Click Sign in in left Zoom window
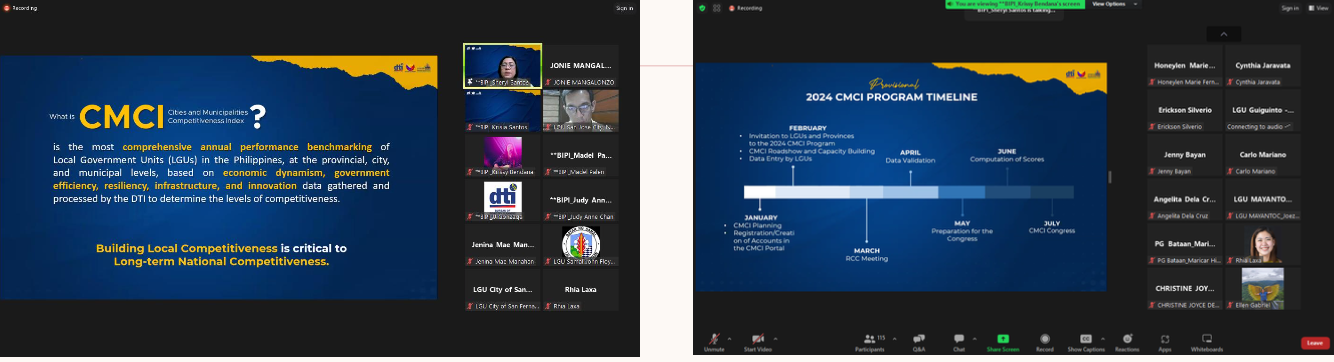Image resolution: width=1334 pixels, height=362 pixels. pos(624,8)
